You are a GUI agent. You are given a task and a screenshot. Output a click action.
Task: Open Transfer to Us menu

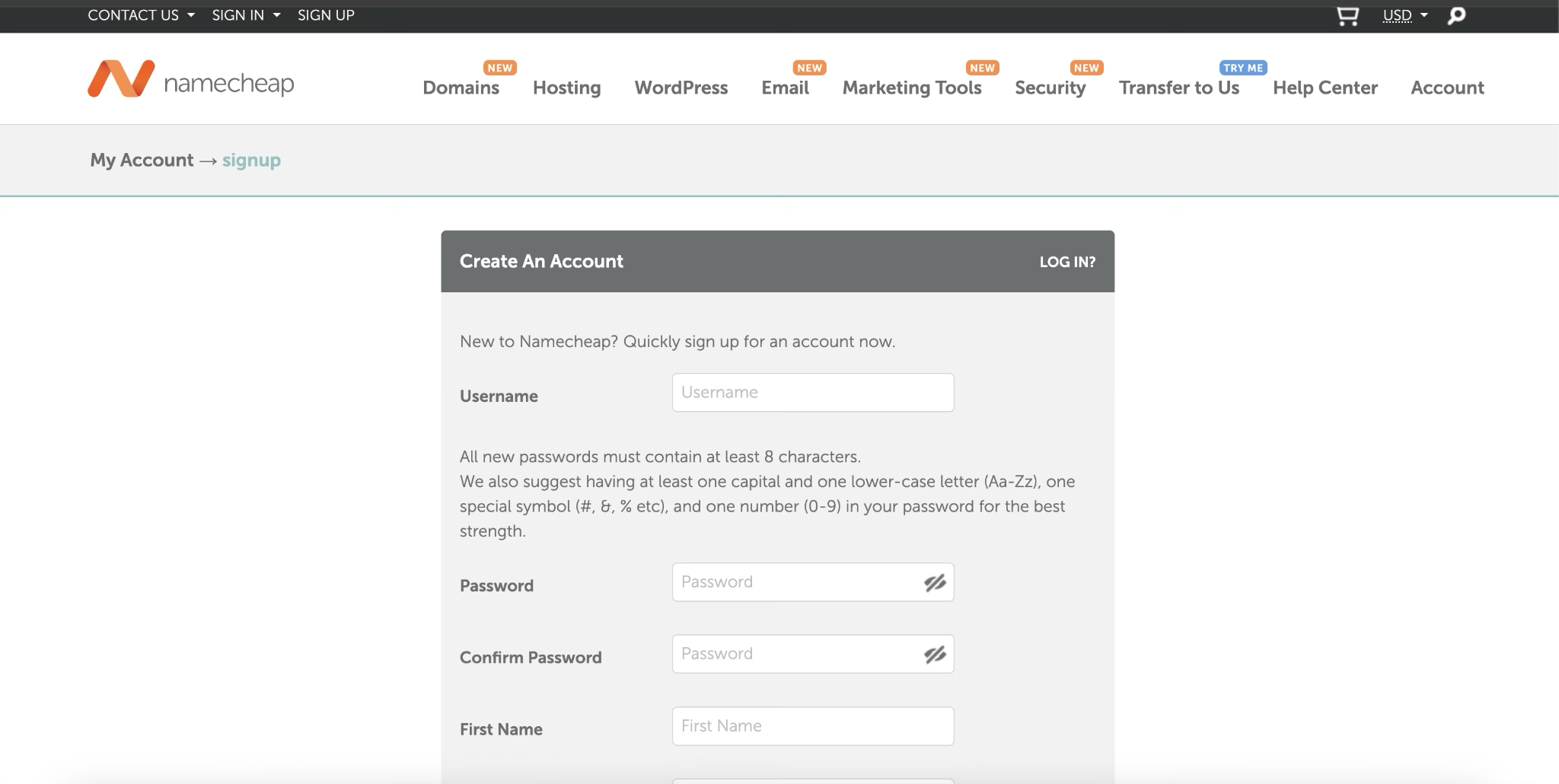[1178, 88]
